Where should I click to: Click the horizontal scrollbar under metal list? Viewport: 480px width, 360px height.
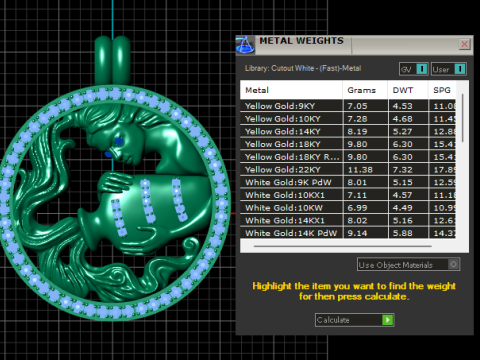(343, 246)
